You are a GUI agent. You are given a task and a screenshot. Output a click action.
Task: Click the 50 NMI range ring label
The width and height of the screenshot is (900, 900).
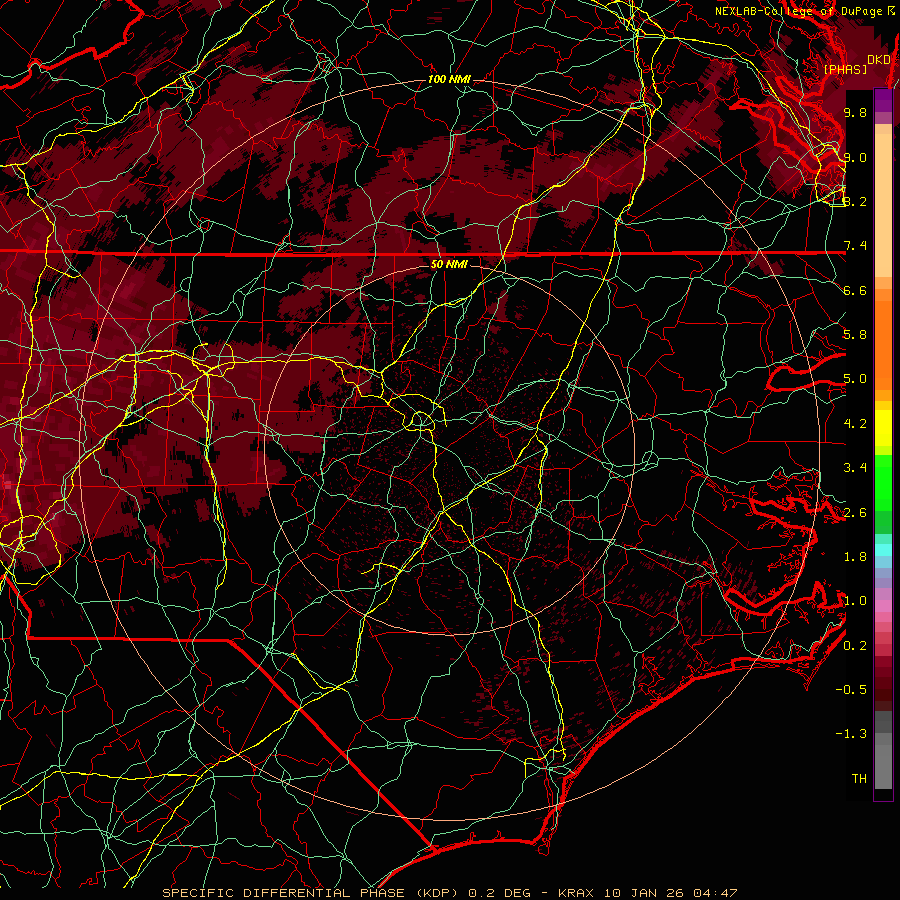point(449,264)
